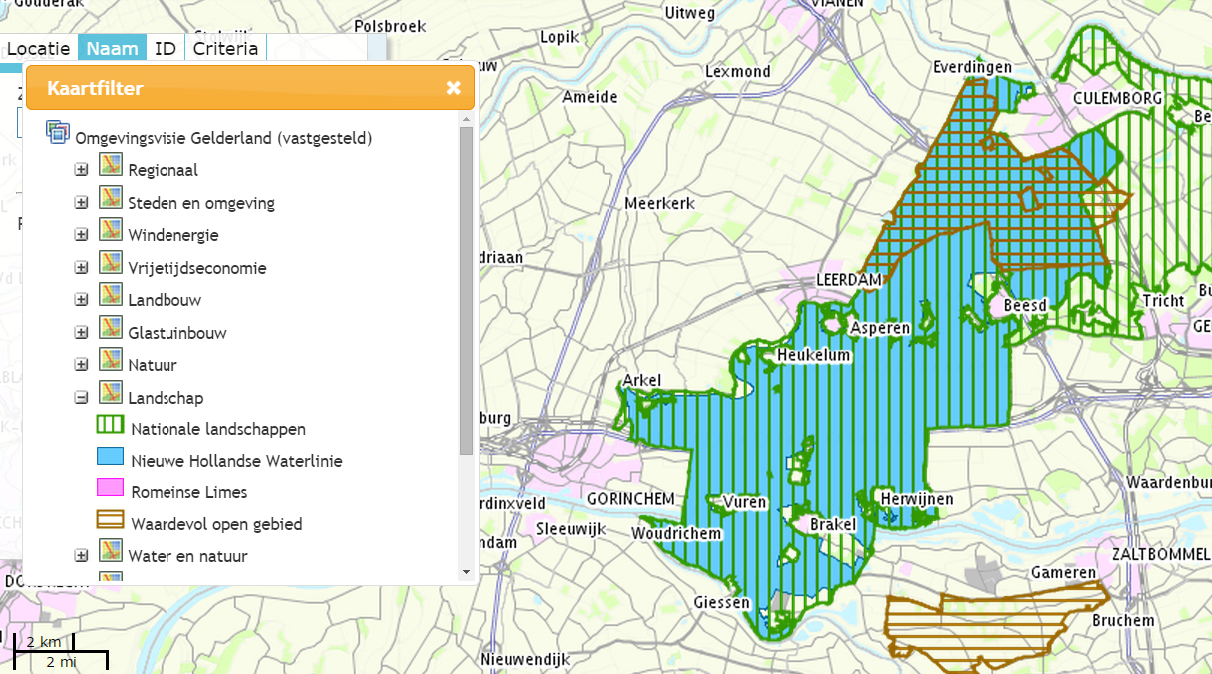Click the Vrijetijdseconomie layer icon
The width and height of the screenshot is (1212, 674).
(x=111, y=266)
